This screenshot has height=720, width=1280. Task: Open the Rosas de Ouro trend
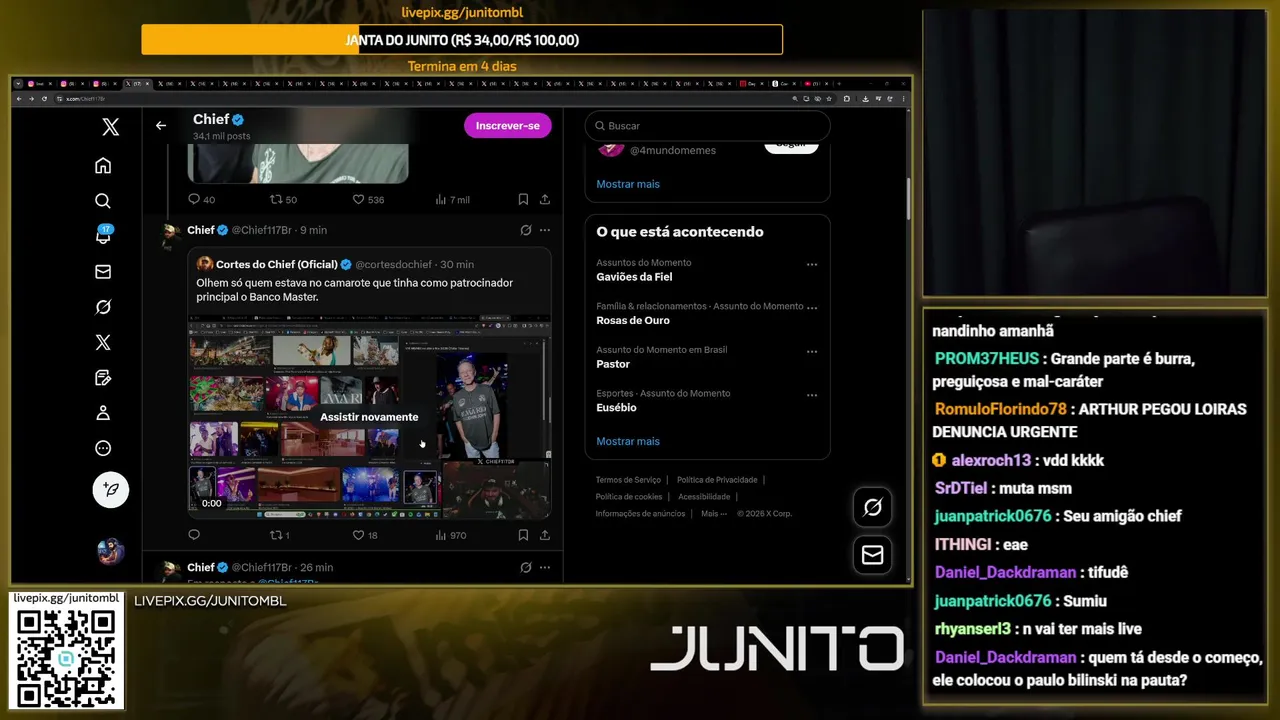tap(633, 320)
